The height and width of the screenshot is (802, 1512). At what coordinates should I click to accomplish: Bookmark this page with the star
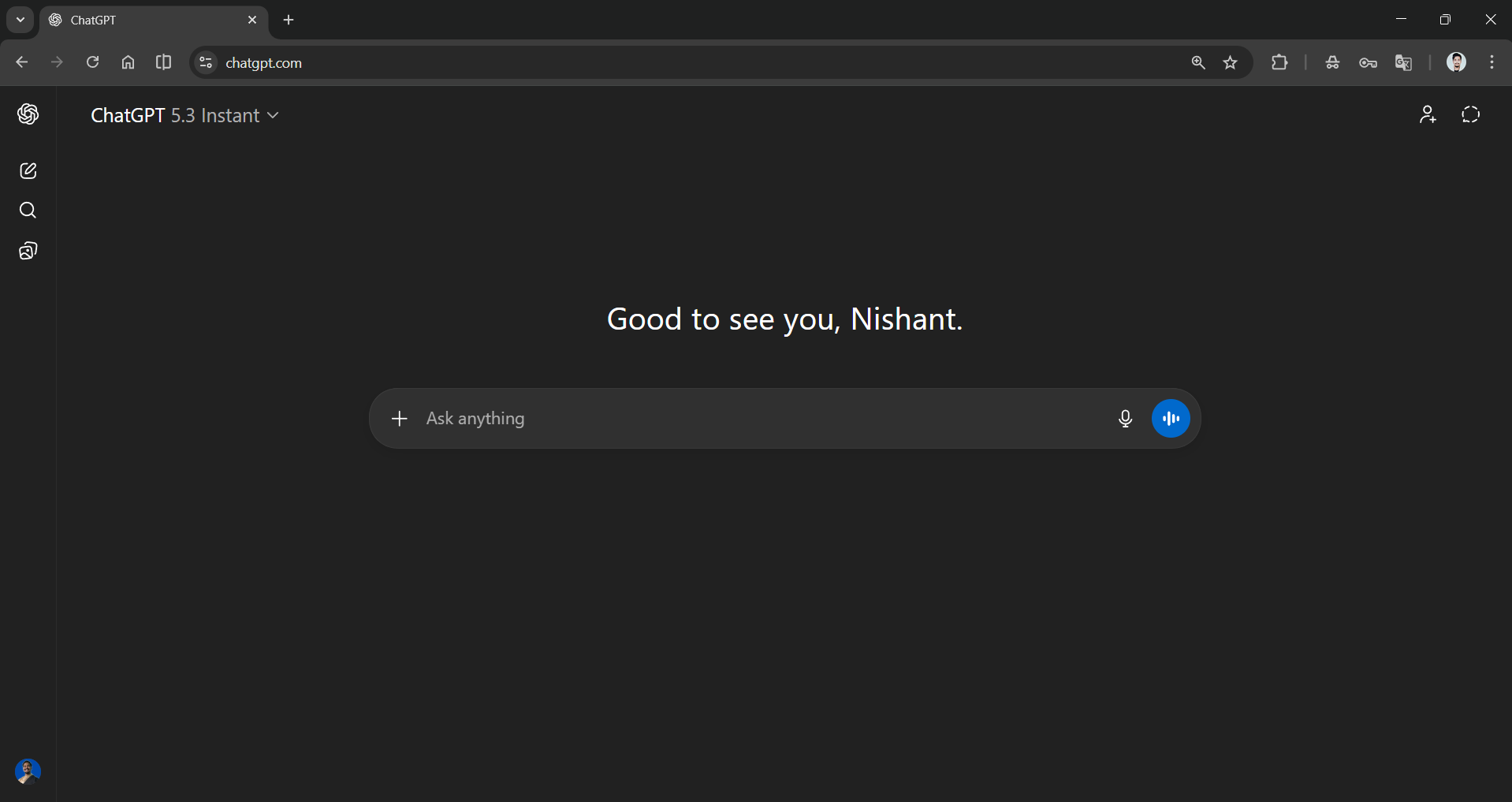click(1231, 62)
